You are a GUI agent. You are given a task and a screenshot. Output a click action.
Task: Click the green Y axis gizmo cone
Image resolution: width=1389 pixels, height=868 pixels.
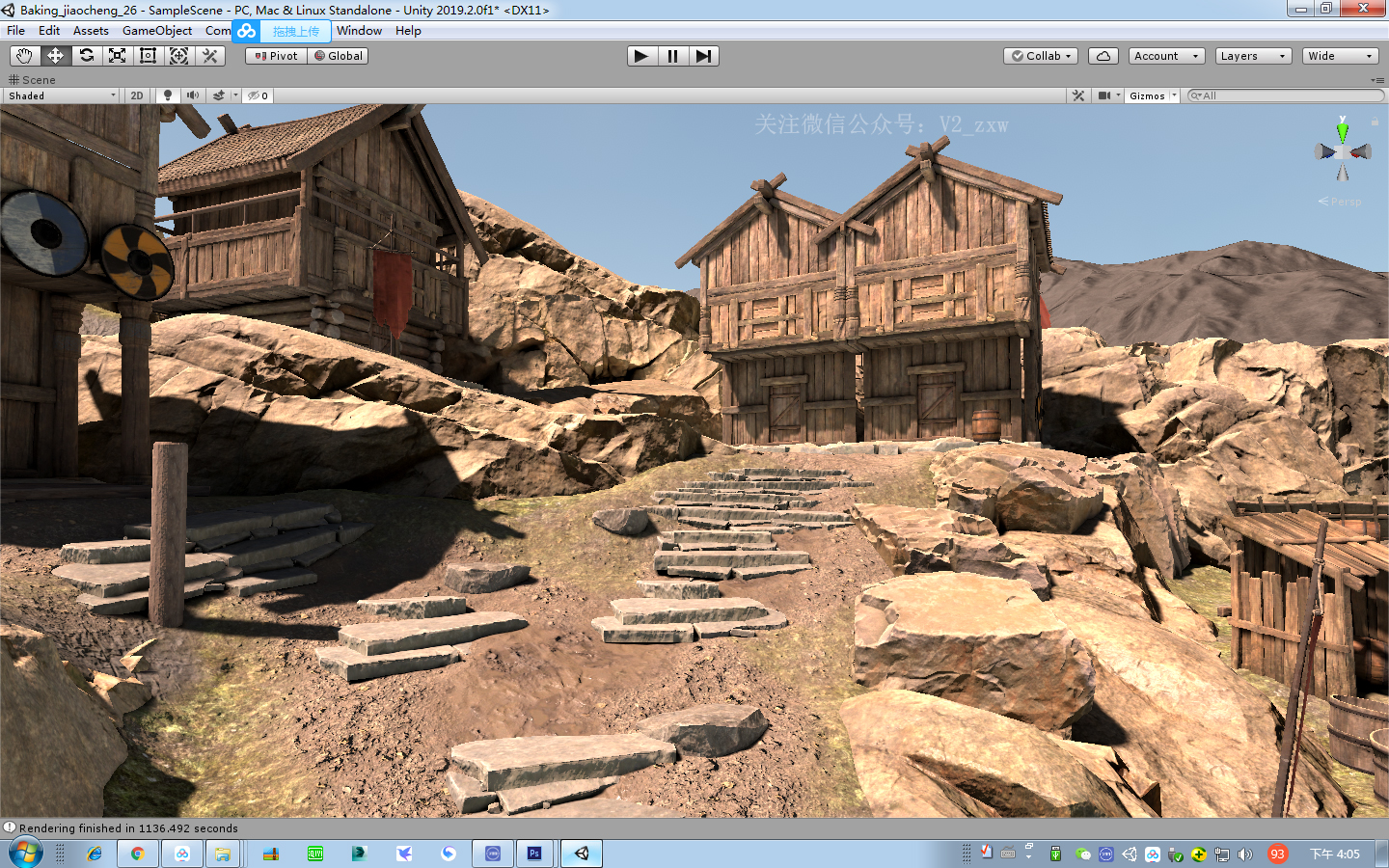click(1343, 132)
